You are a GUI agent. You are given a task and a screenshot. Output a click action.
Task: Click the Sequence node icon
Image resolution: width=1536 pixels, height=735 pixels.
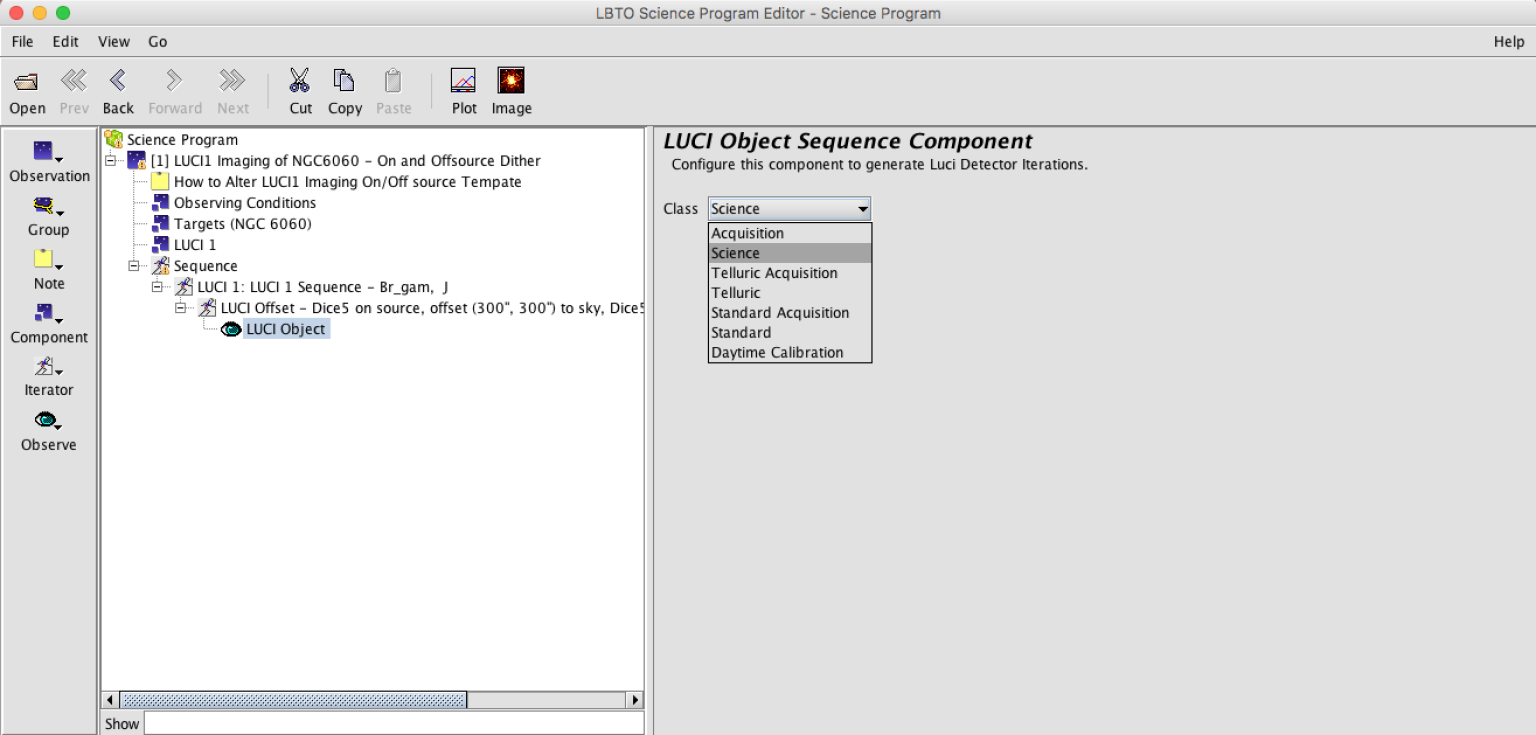coord(160,266)
